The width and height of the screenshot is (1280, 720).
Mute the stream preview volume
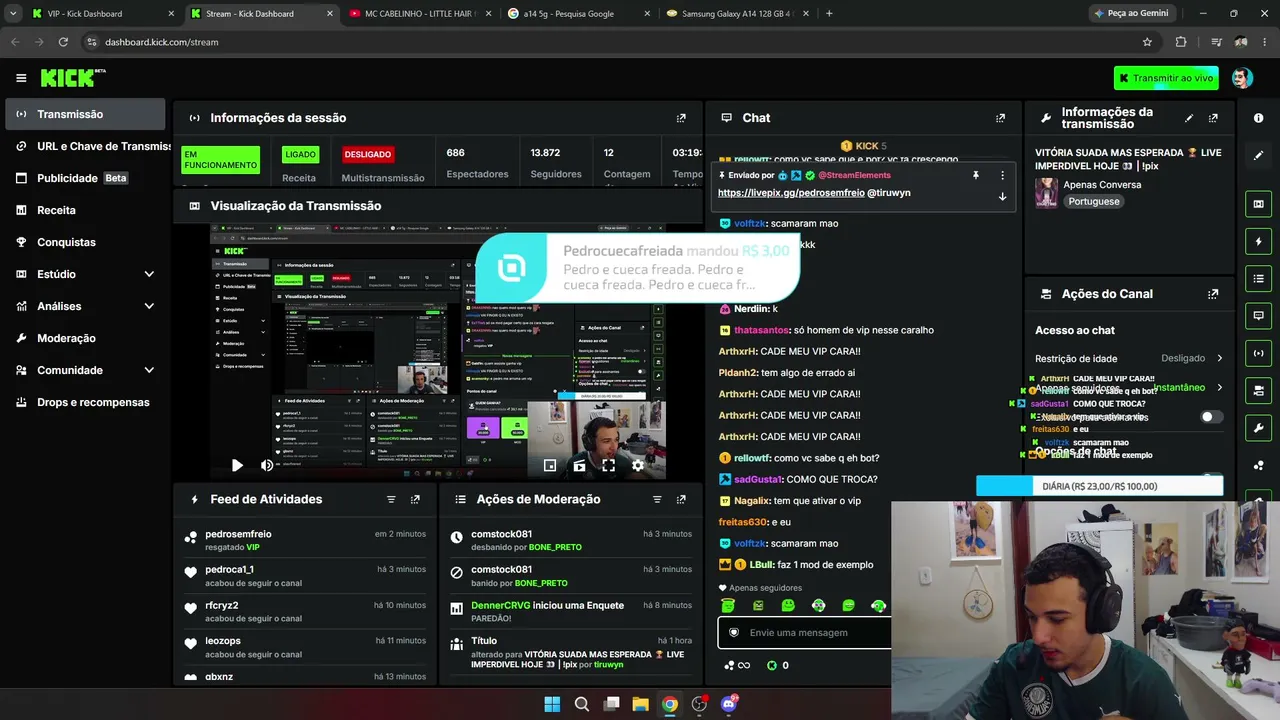coord(267,465)
